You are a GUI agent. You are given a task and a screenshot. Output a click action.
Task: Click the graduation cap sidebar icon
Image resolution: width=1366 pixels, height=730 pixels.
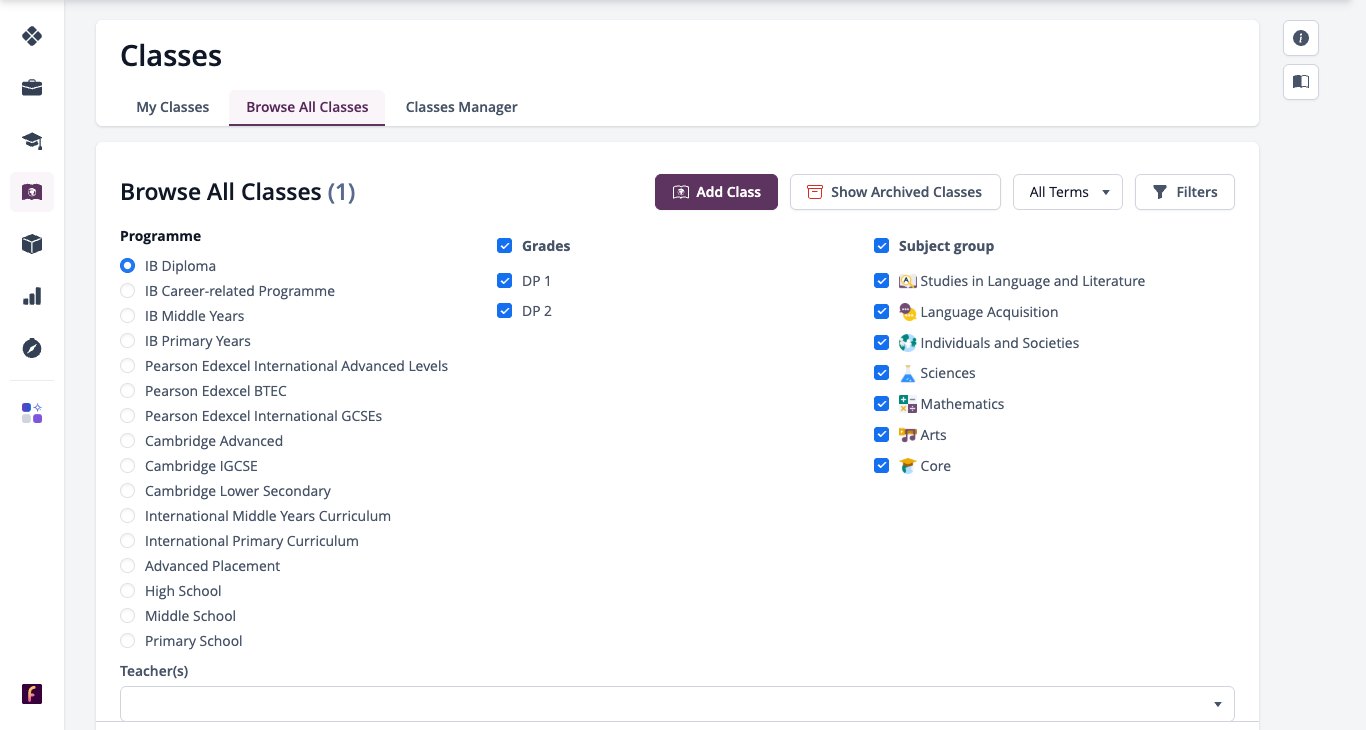pyautogui.click(x=32, y=140)
